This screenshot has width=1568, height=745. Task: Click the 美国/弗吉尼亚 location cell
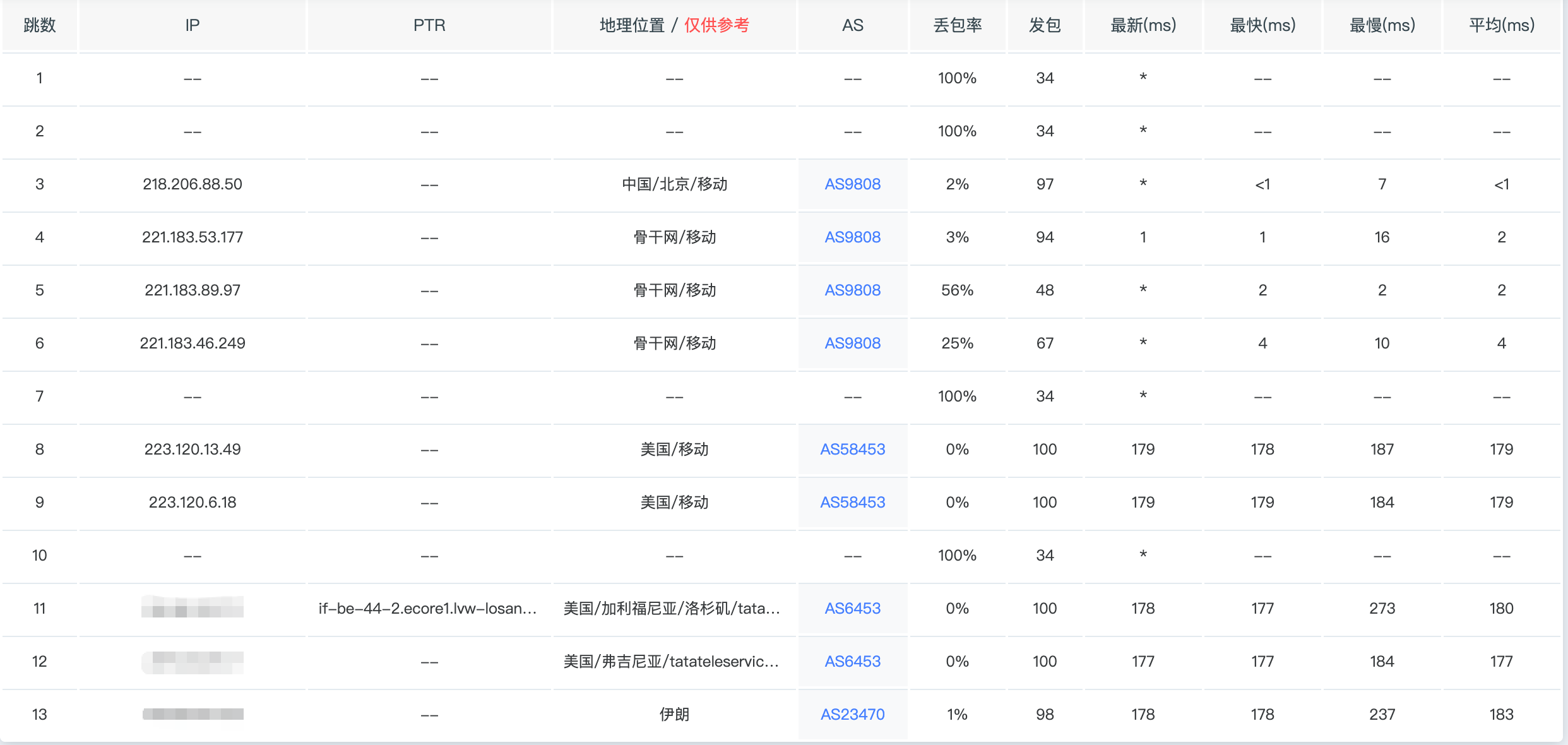(672, 661)
